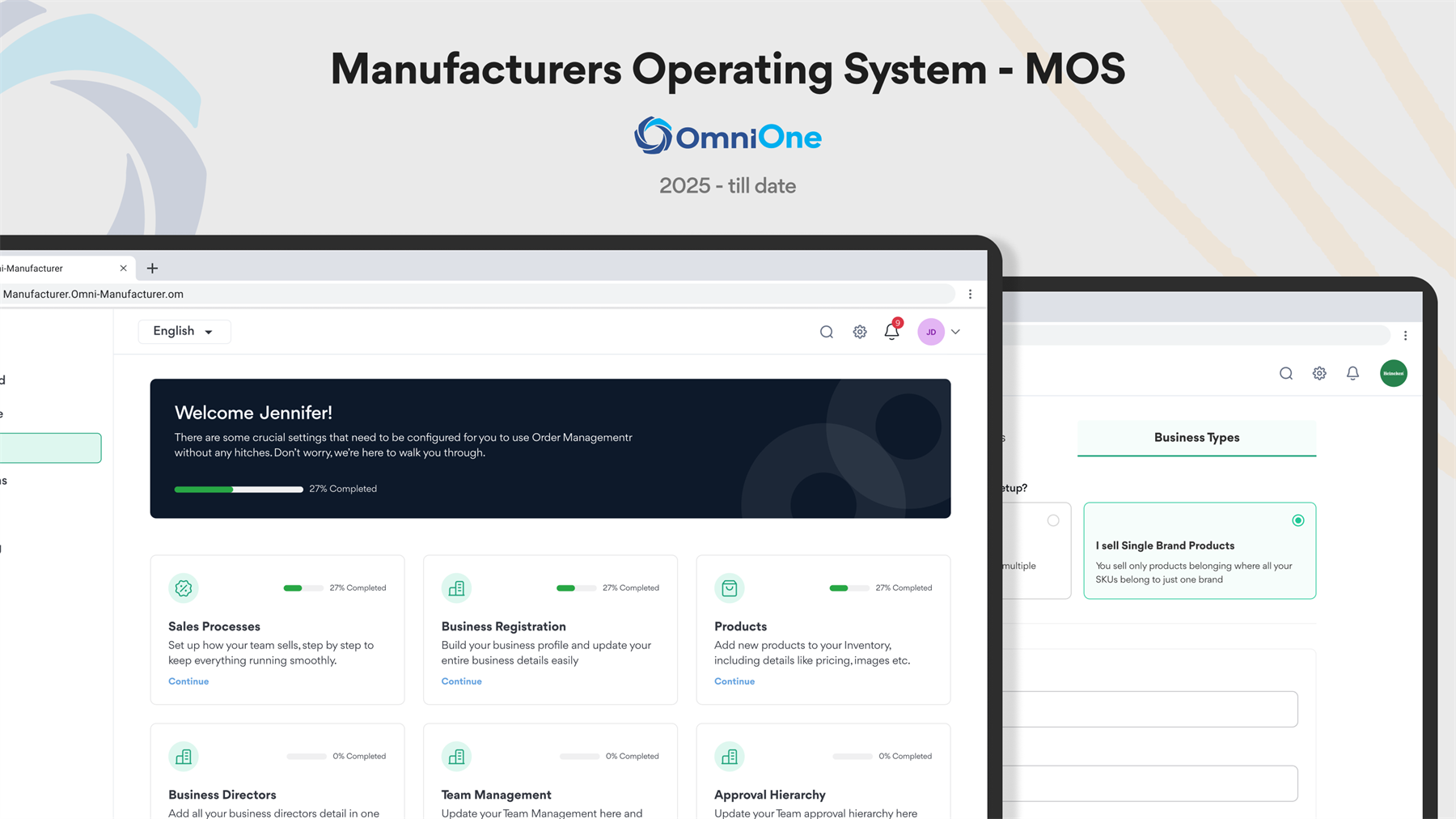Click Team Management 0% progress bar
Image resolution: width=1456 pixels, height=819 pixels.
pyautogui.click(x=580, y=757)
